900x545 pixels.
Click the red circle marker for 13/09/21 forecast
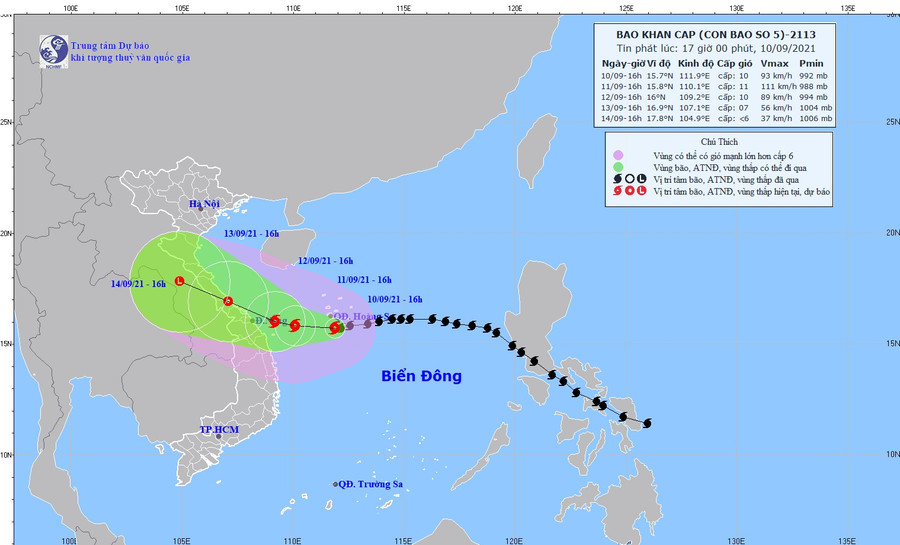click(228, 301)
